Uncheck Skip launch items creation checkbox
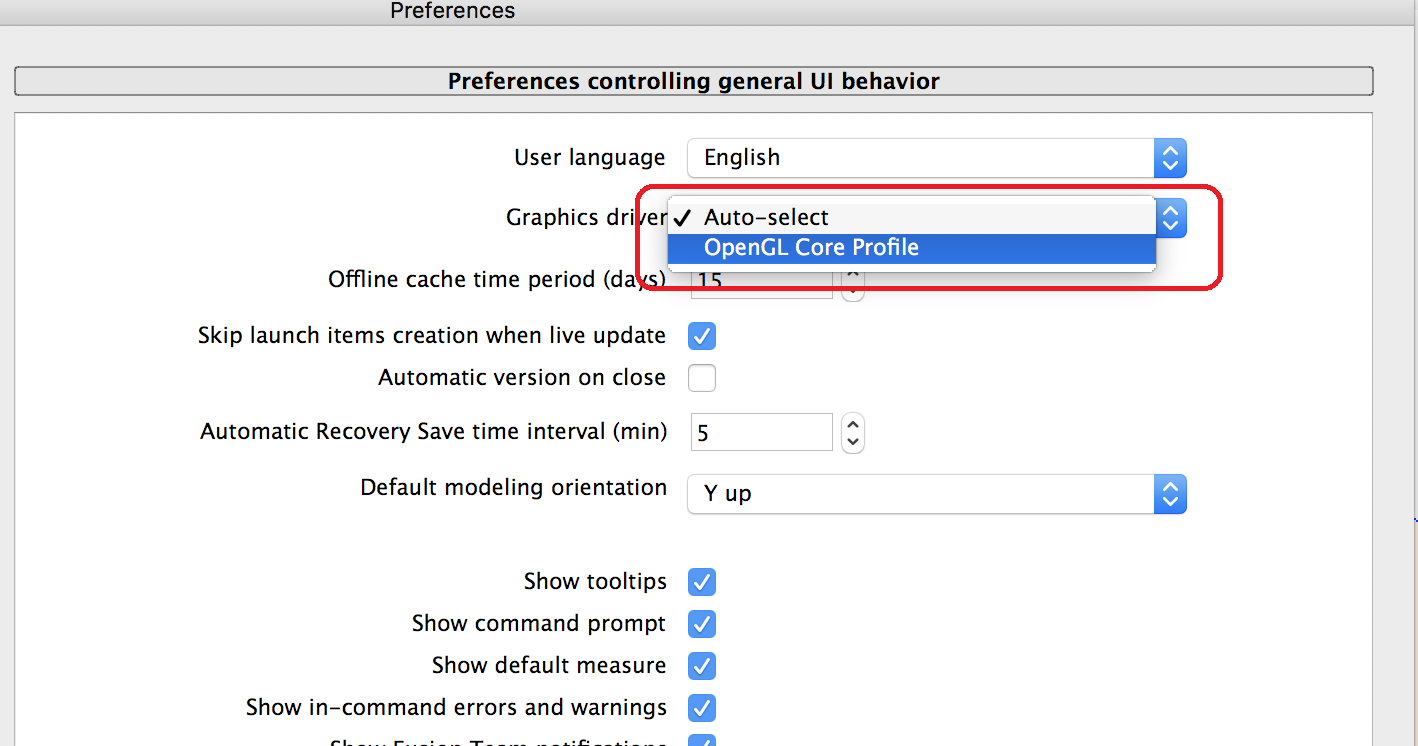 point(702,336)
